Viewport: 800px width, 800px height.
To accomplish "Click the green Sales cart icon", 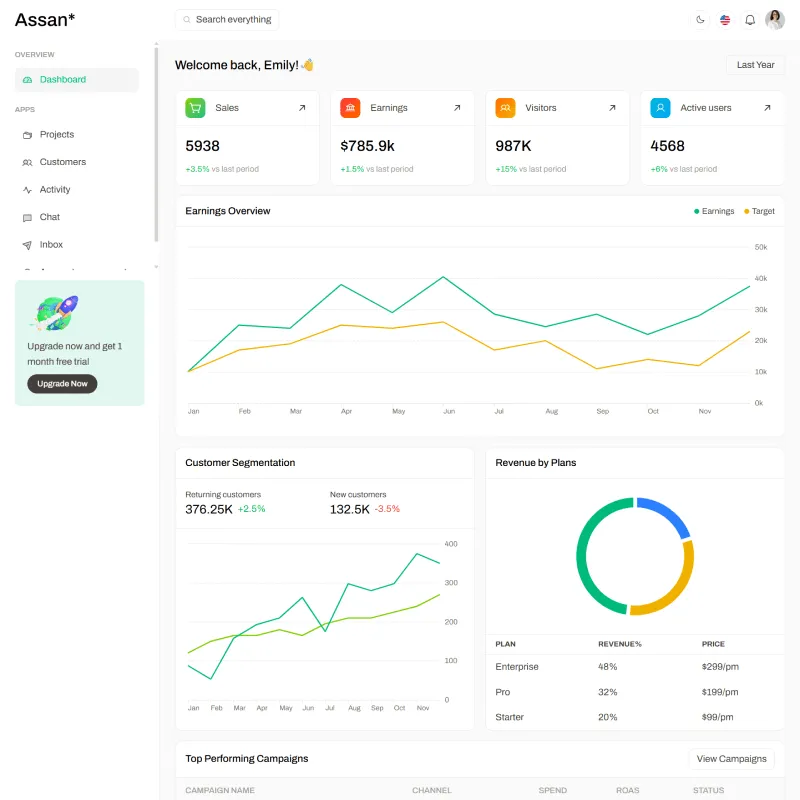I will [x=195, y=108].
